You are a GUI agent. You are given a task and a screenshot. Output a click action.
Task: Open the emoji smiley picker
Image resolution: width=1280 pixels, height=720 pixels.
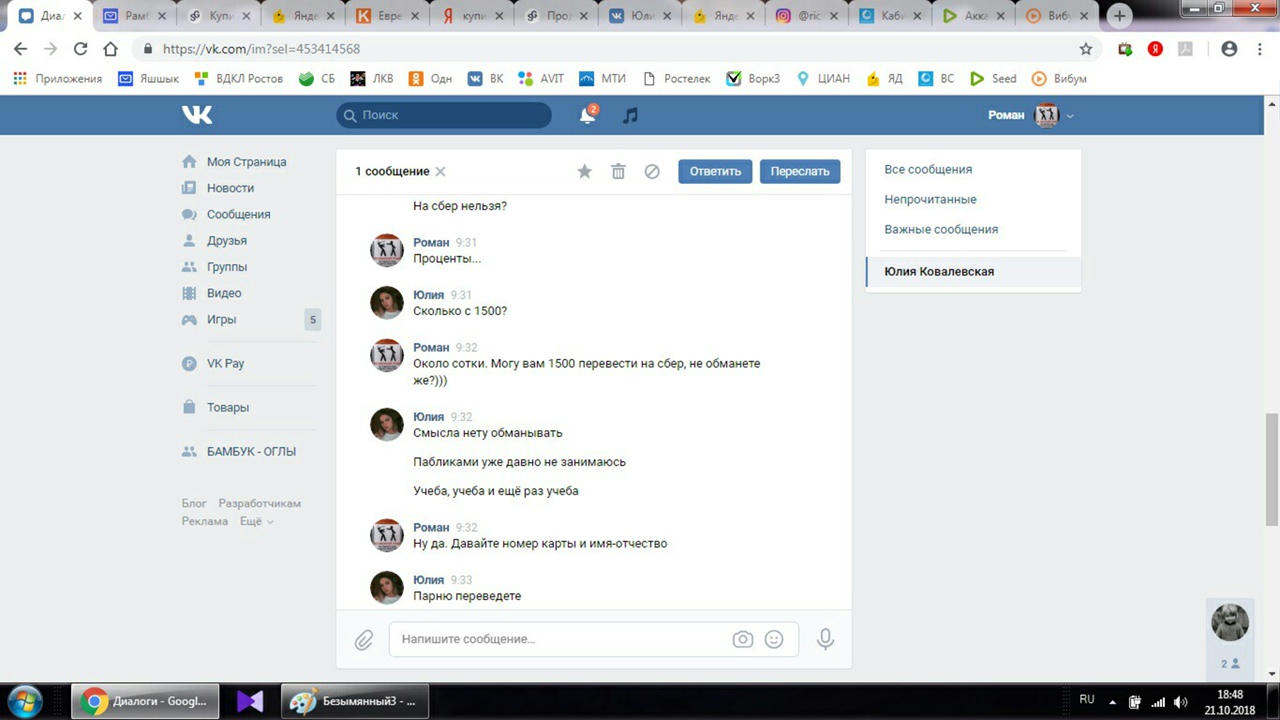(774, 639)
